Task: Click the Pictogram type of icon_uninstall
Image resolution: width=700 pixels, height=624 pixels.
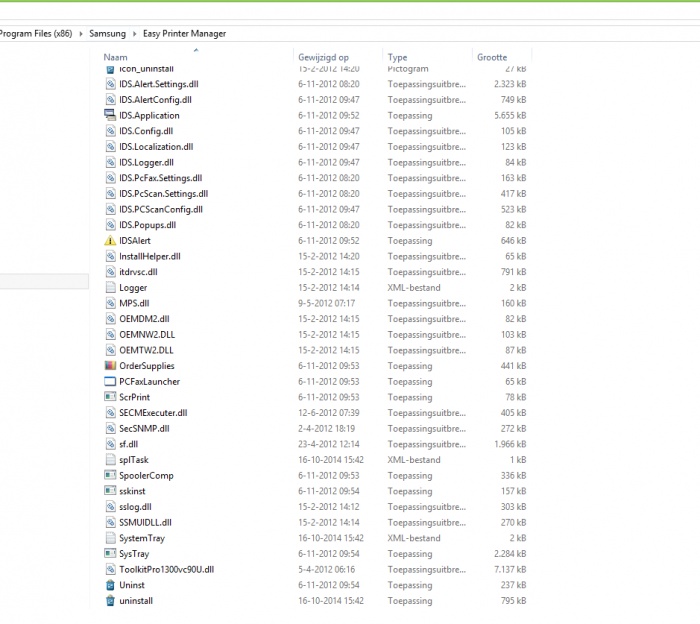Action: [408, 69]
